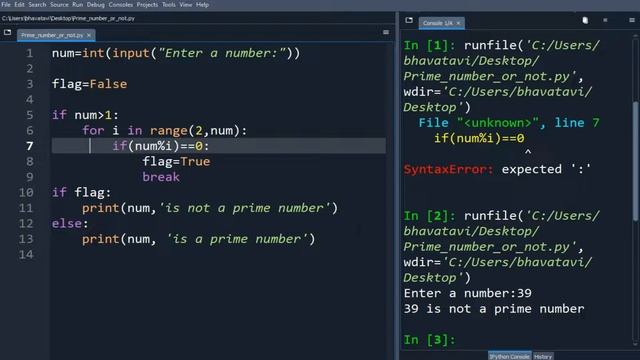
Task: Open the Source menu
Action: [59, 4]
